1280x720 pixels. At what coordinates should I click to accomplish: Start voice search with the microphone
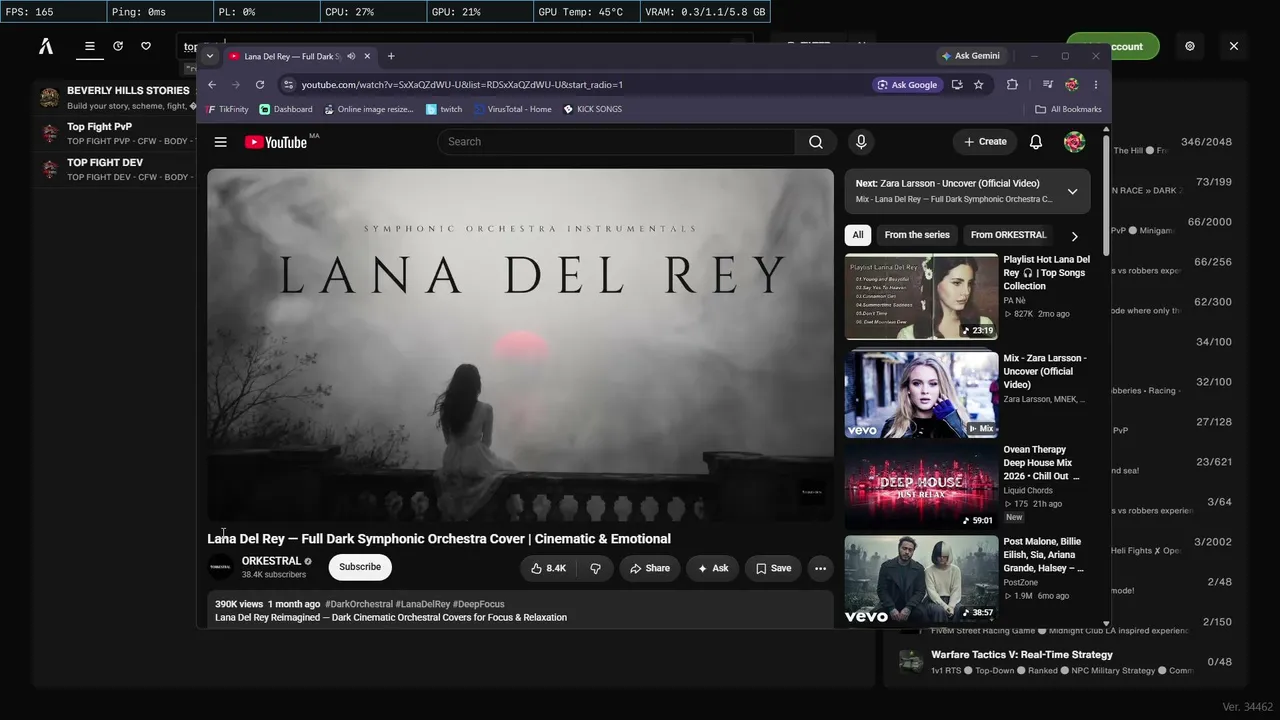click(861, 142)
